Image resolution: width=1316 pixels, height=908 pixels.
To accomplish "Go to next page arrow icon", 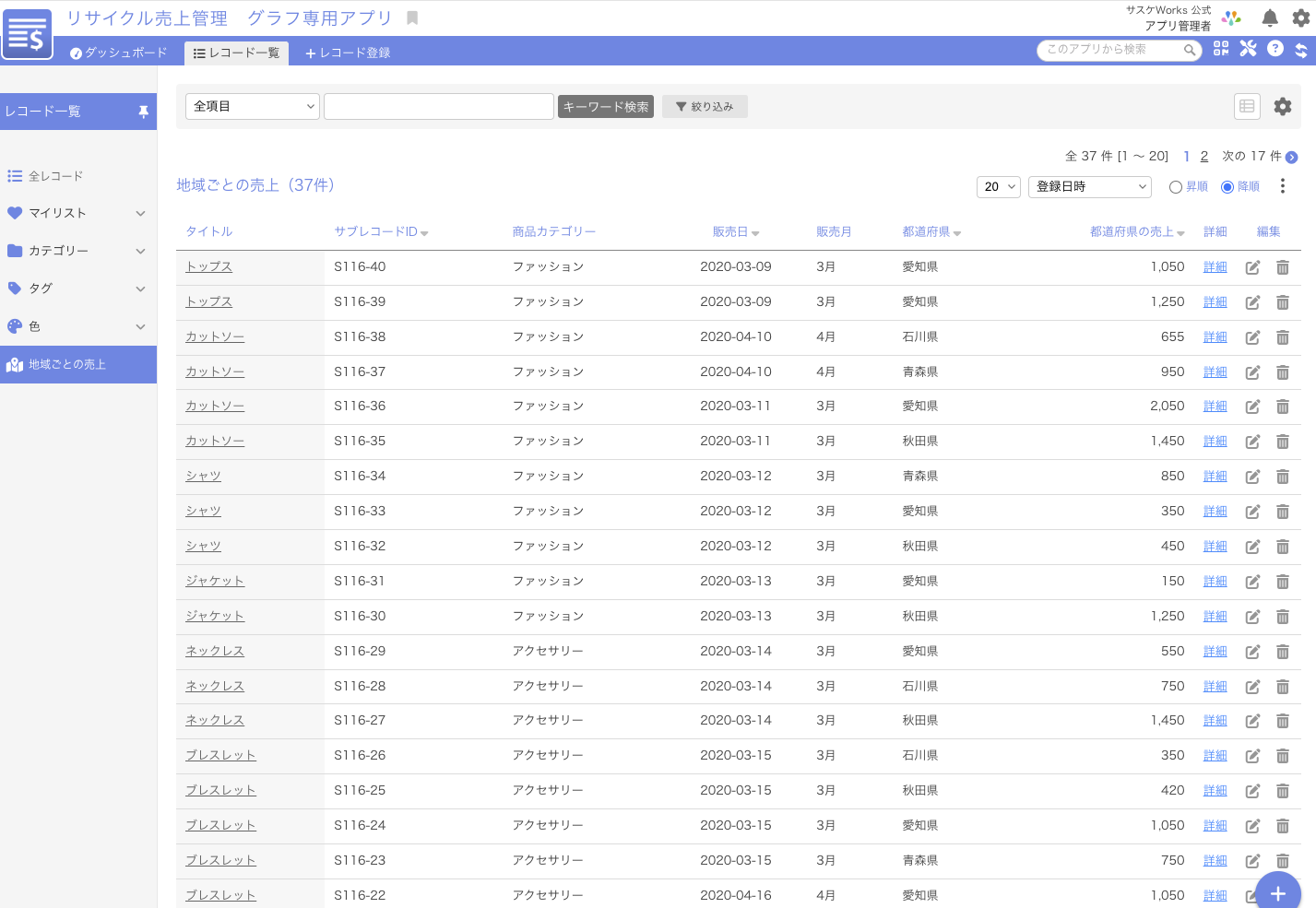I will (1291, 157).
